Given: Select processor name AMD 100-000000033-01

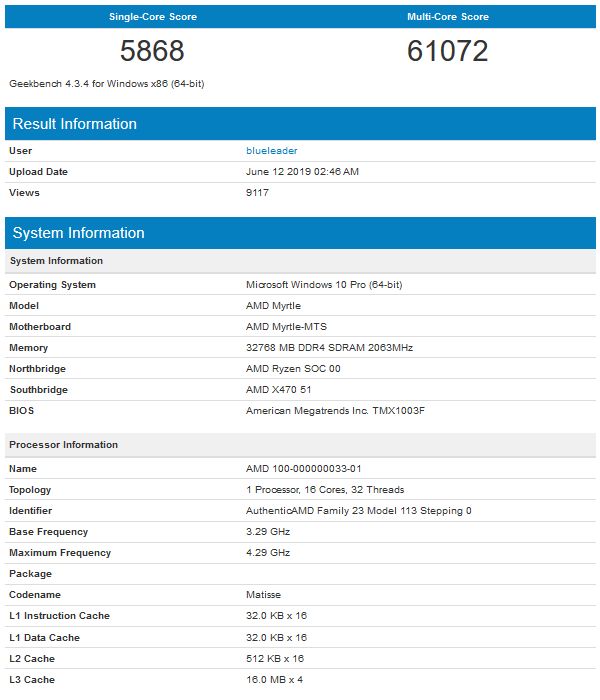Looking at the screenshot, I should 304,469.
